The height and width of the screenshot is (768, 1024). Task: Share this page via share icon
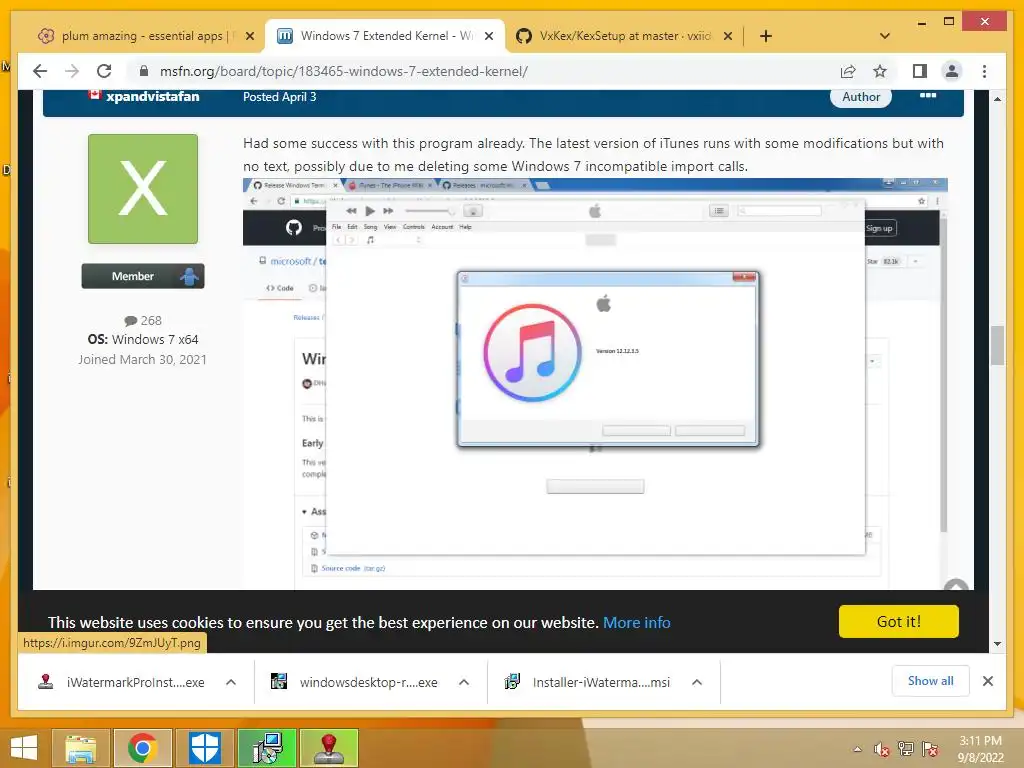point(848,71)
